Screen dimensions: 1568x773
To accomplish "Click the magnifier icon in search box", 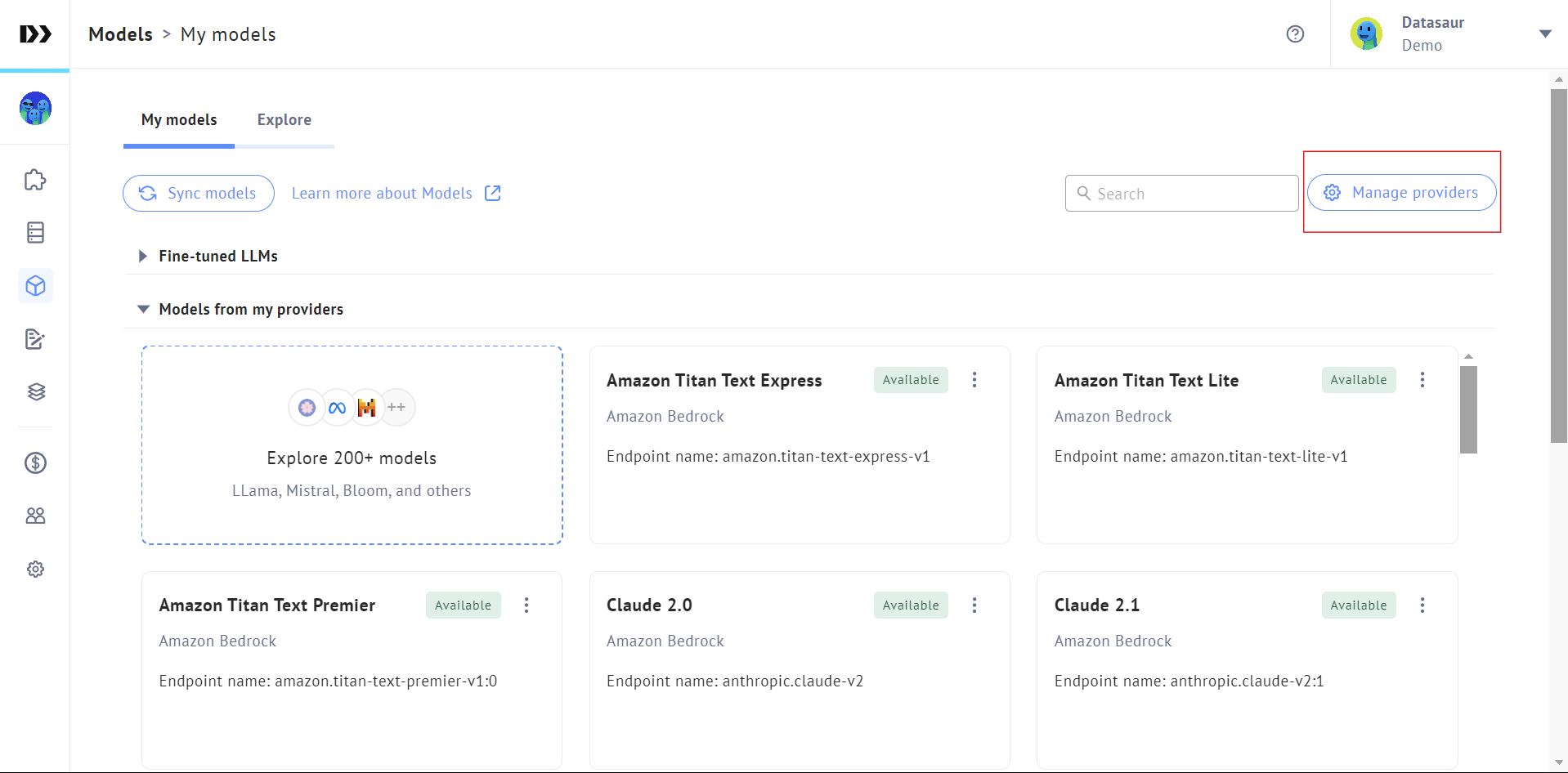I will [1083, 194].
